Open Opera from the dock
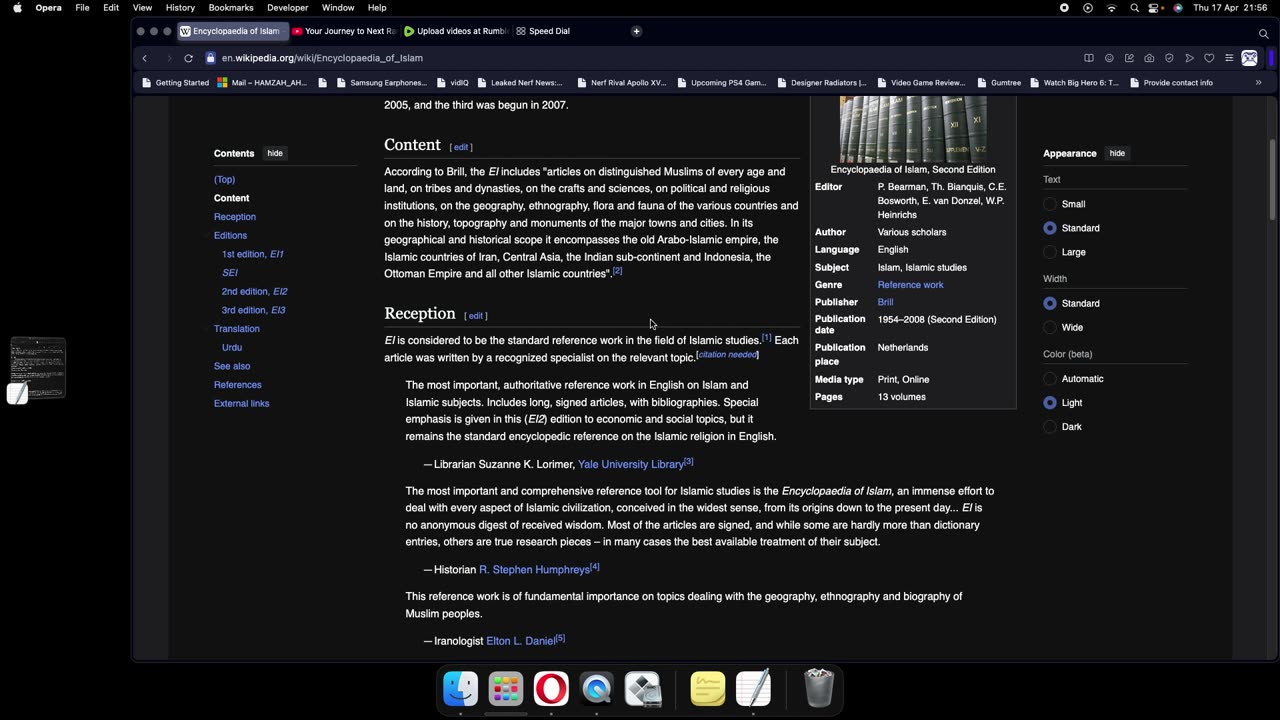This screenshot has width=1280, height=720. pyautogui.click(x=551, y=688)
